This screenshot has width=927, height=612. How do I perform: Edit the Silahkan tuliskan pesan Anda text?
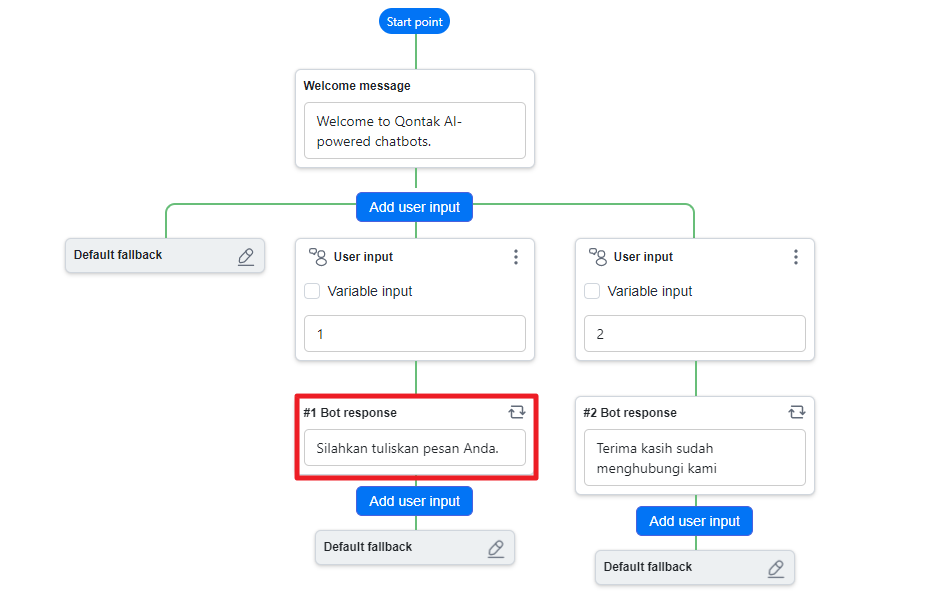[414, 448]
